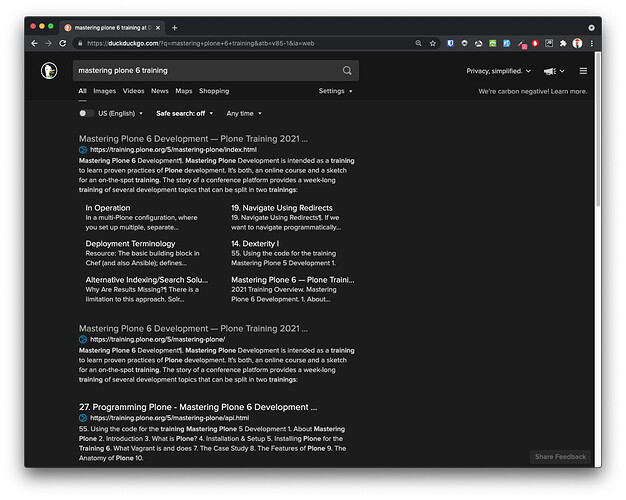Open the Alternative Indexing/Search Solu... sitelink
626x500 pixels.
147,280
